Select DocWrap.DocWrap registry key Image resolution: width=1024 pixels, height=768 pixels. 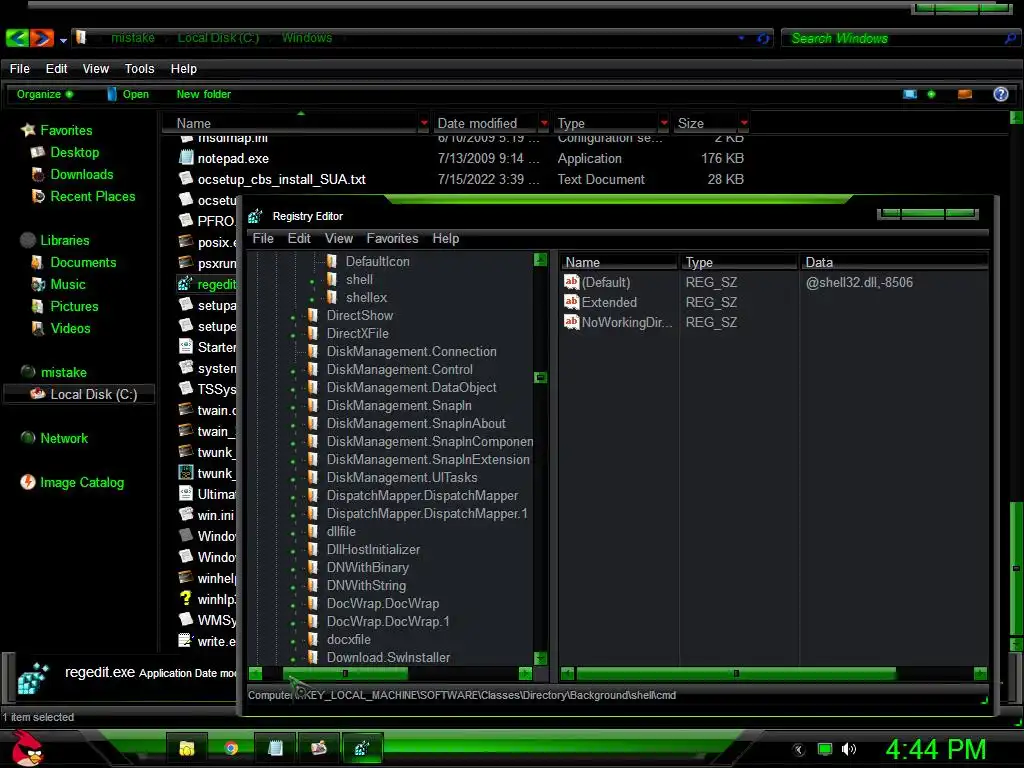click(x=383, y=603)
